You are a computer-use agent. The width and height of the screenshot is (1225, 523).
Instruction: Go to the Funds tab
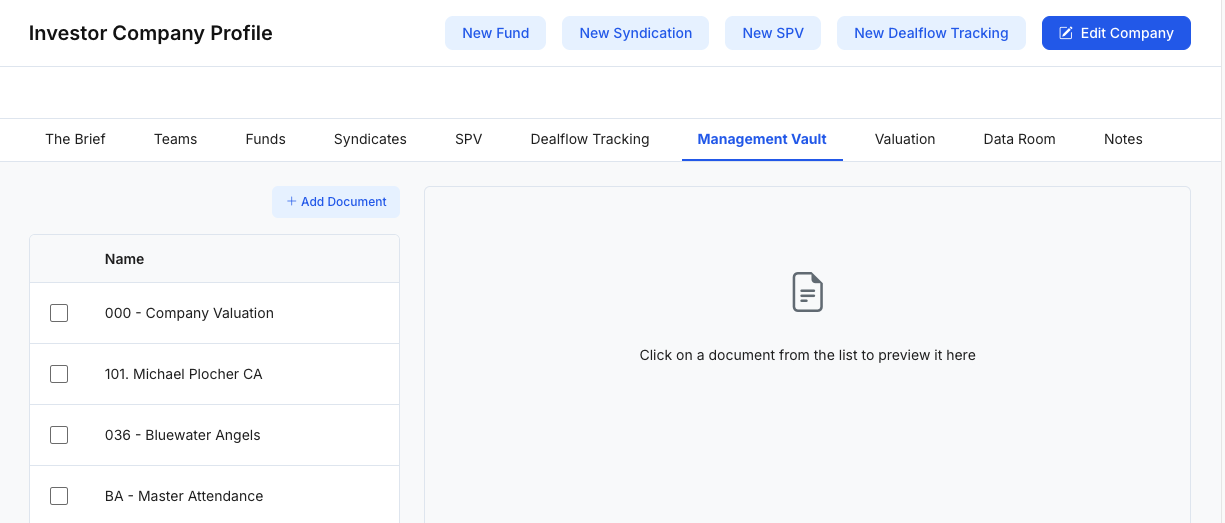pos(265,139)
